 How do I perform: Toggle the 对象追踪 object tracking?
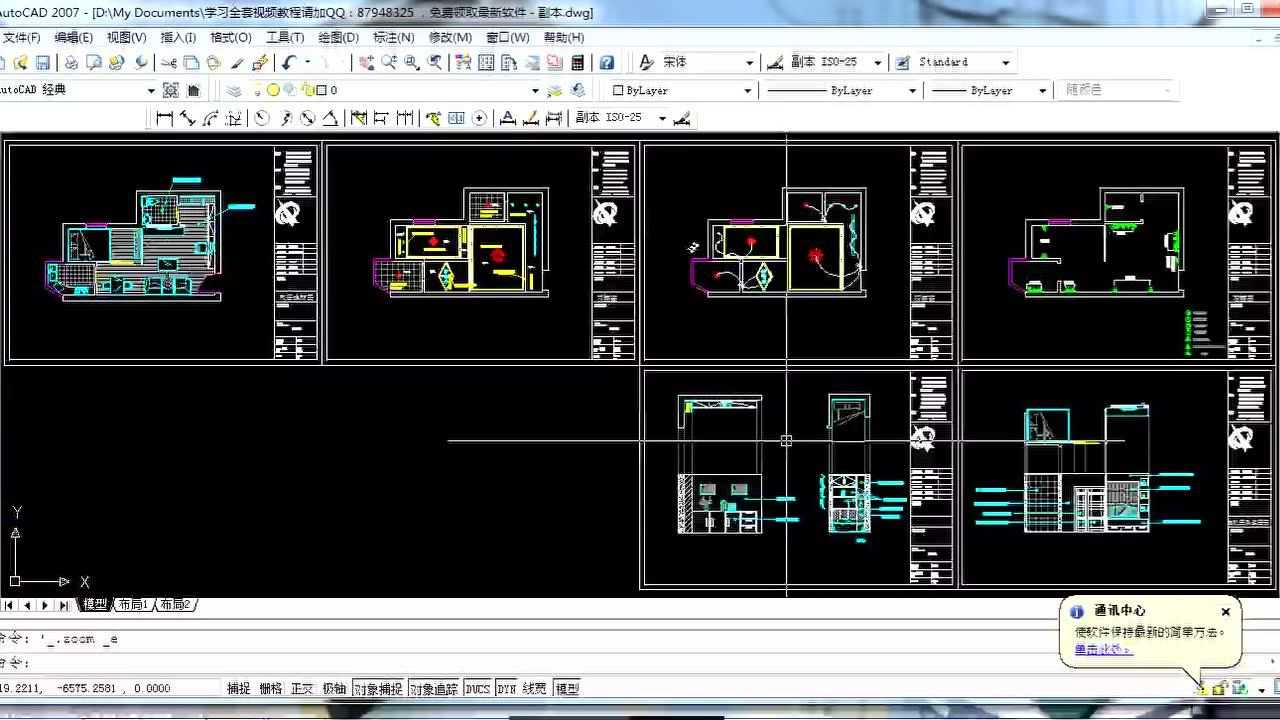[433, 688]
